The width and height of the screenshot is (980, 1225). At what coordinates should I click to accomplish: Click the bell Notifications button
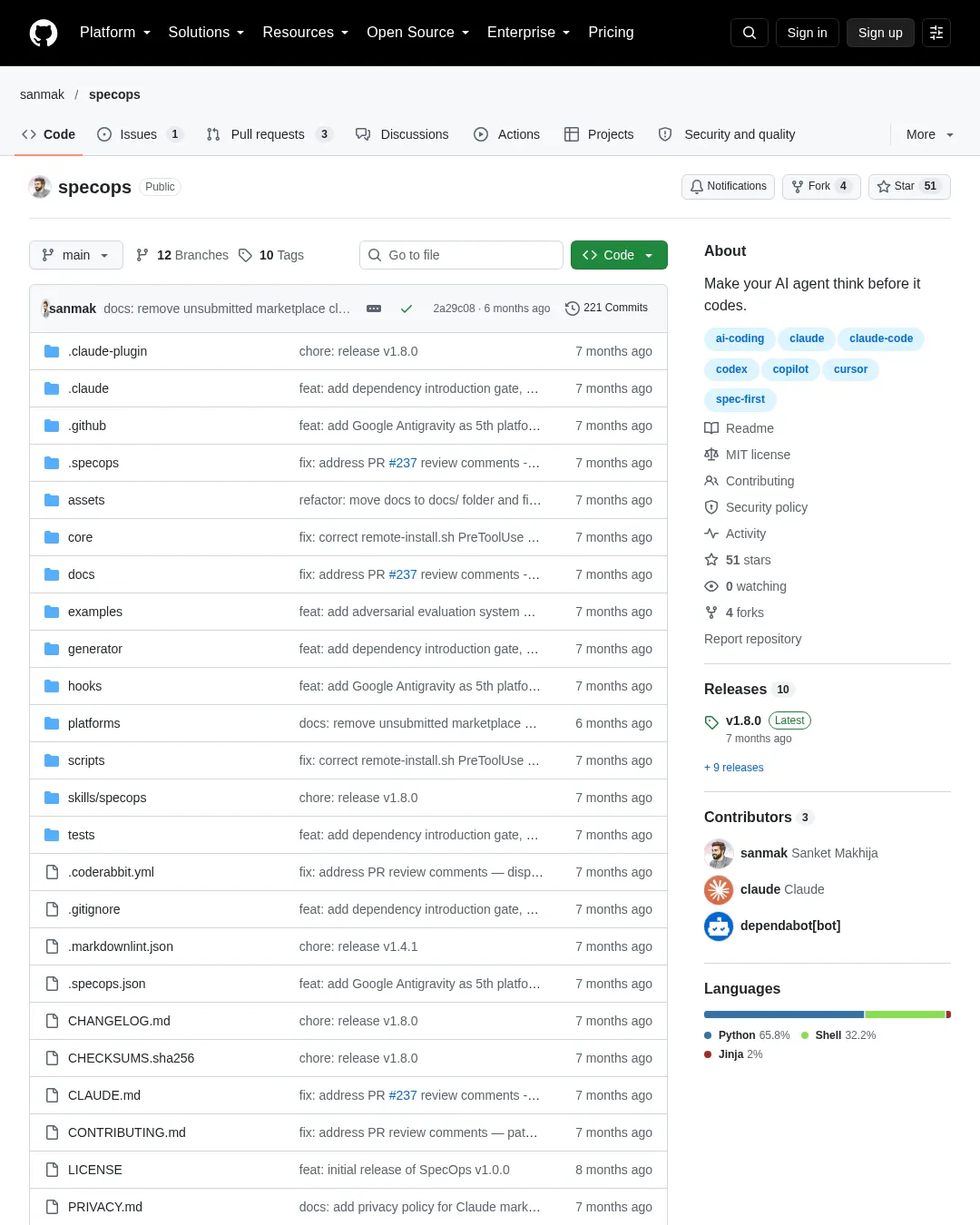tap(728, 186)
